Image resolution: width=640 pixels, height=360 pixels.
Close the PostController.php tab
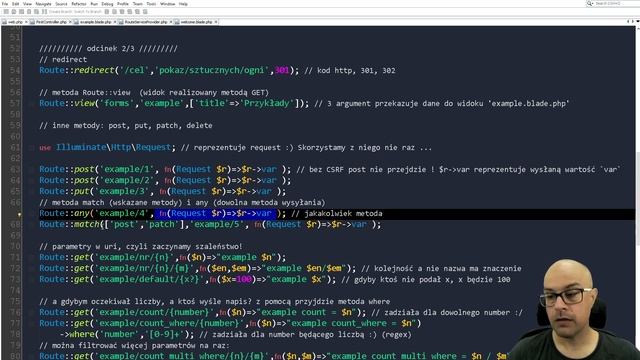(70, 22)
